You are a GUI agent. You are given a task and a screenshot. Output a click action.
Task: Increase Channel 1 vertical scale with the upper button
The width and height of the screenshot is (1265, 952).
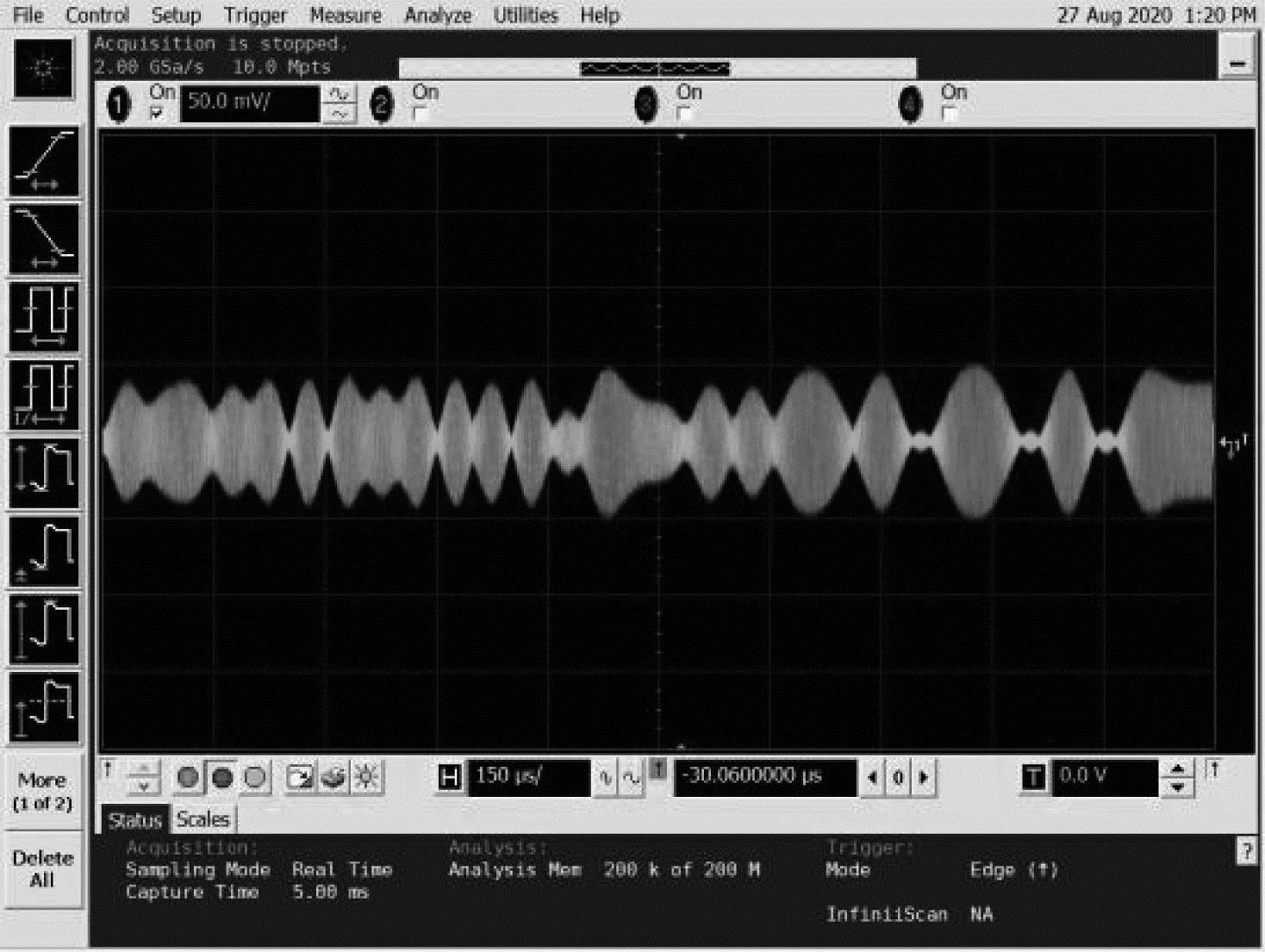point(340,95)
